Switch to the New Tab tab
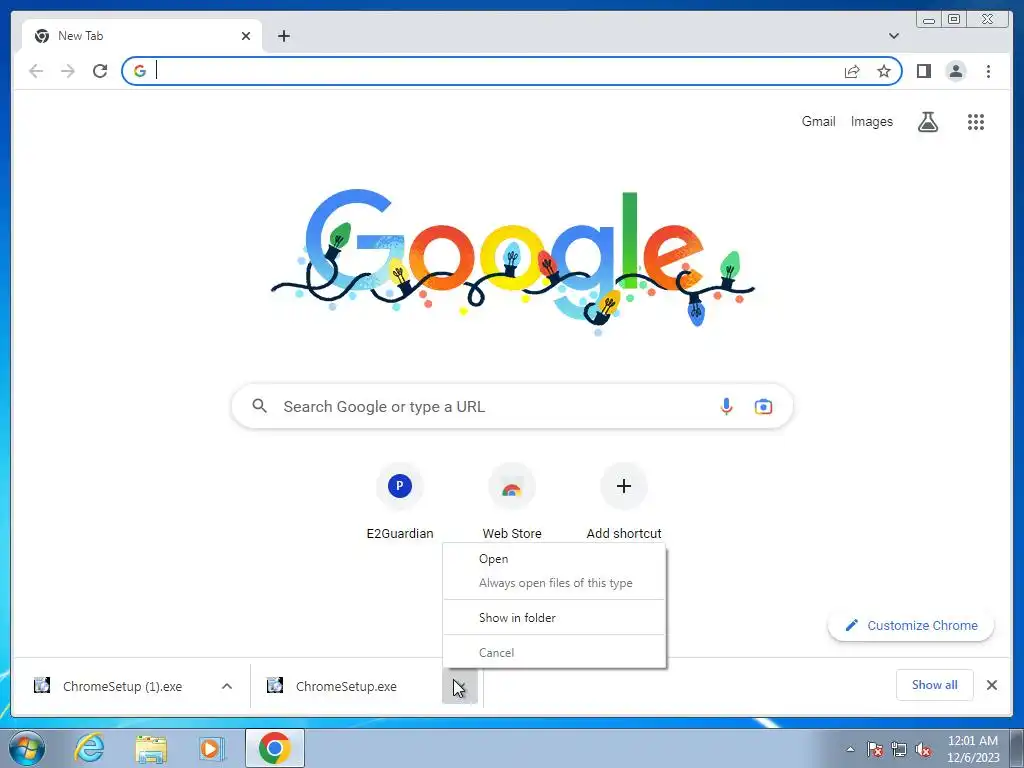The height and width of the screenshot is (768, 1024). click(x=142, y=36)
